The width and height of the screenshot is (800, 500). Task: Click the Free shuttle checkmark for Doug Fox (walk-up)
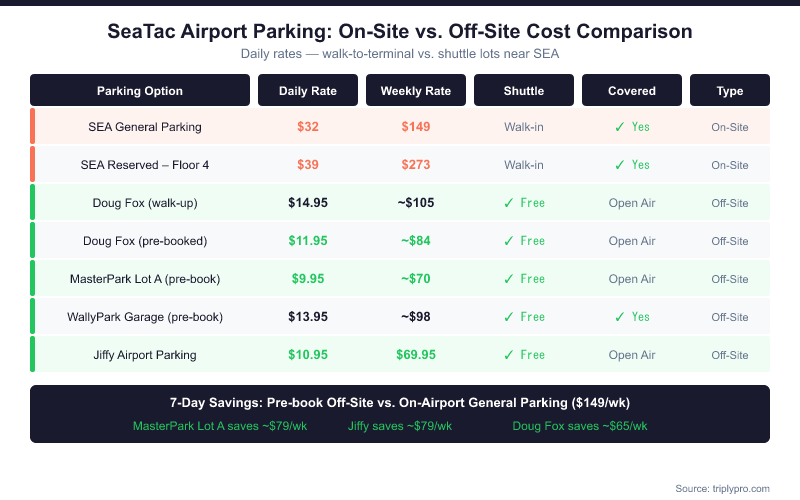(510, 203)
